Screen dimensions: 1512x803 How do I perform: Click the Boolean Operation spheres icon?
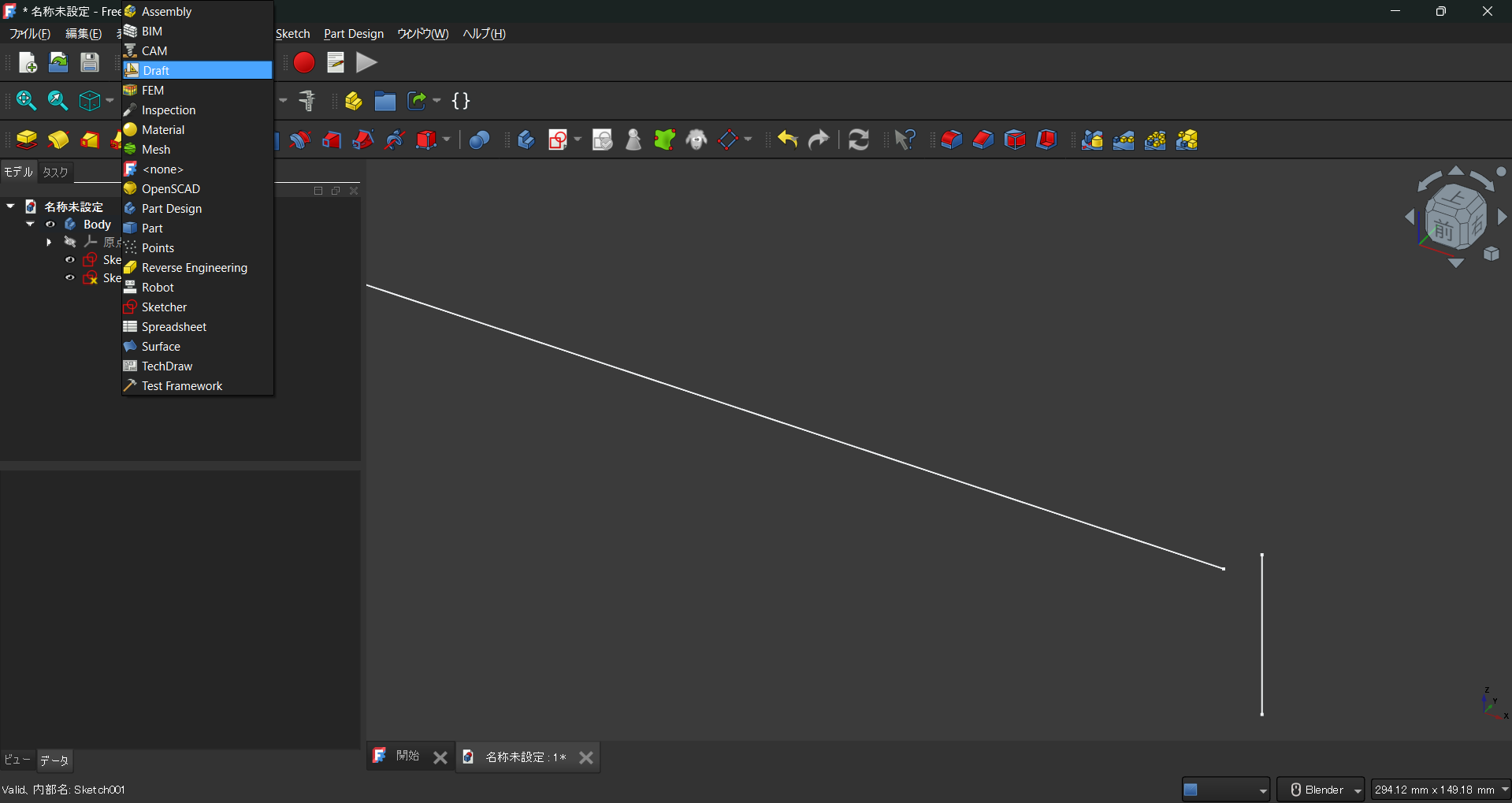click(479, 140)
